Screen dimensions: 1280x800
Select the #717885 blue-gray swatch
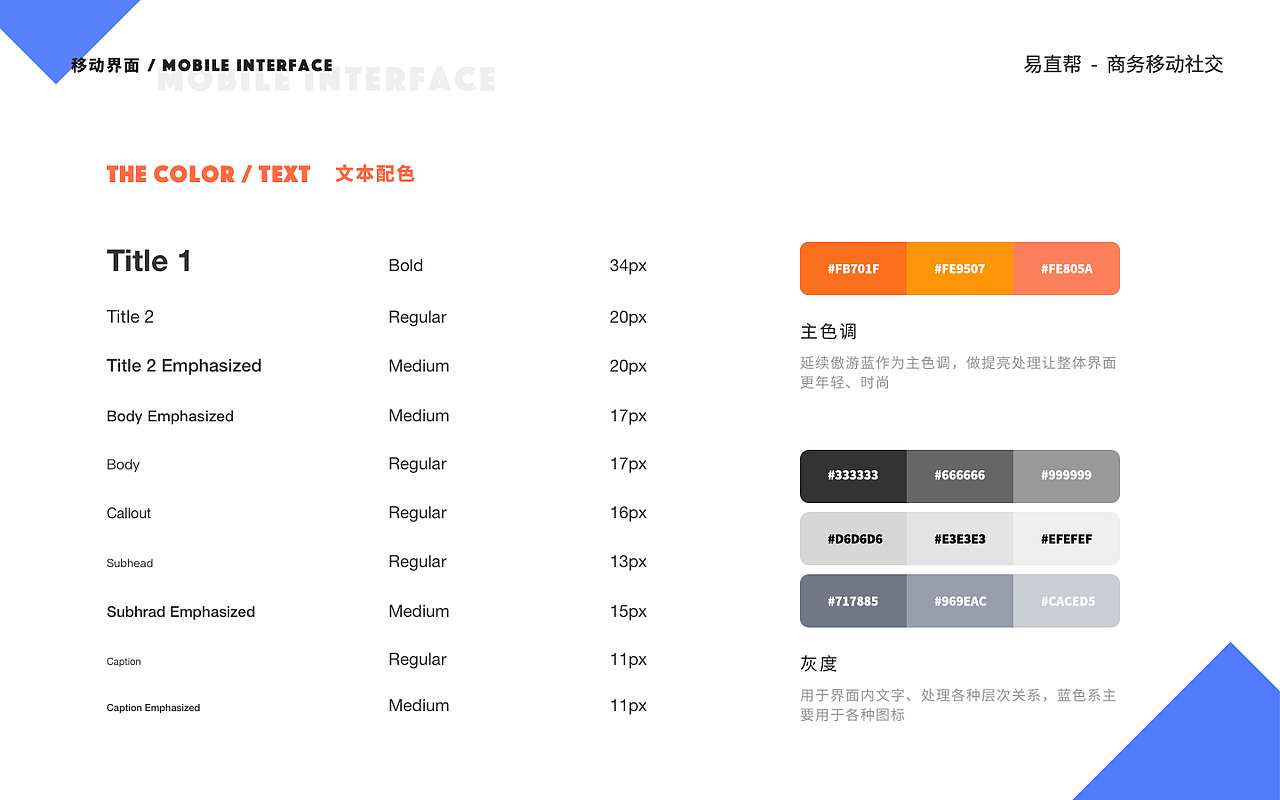point(853,601)
